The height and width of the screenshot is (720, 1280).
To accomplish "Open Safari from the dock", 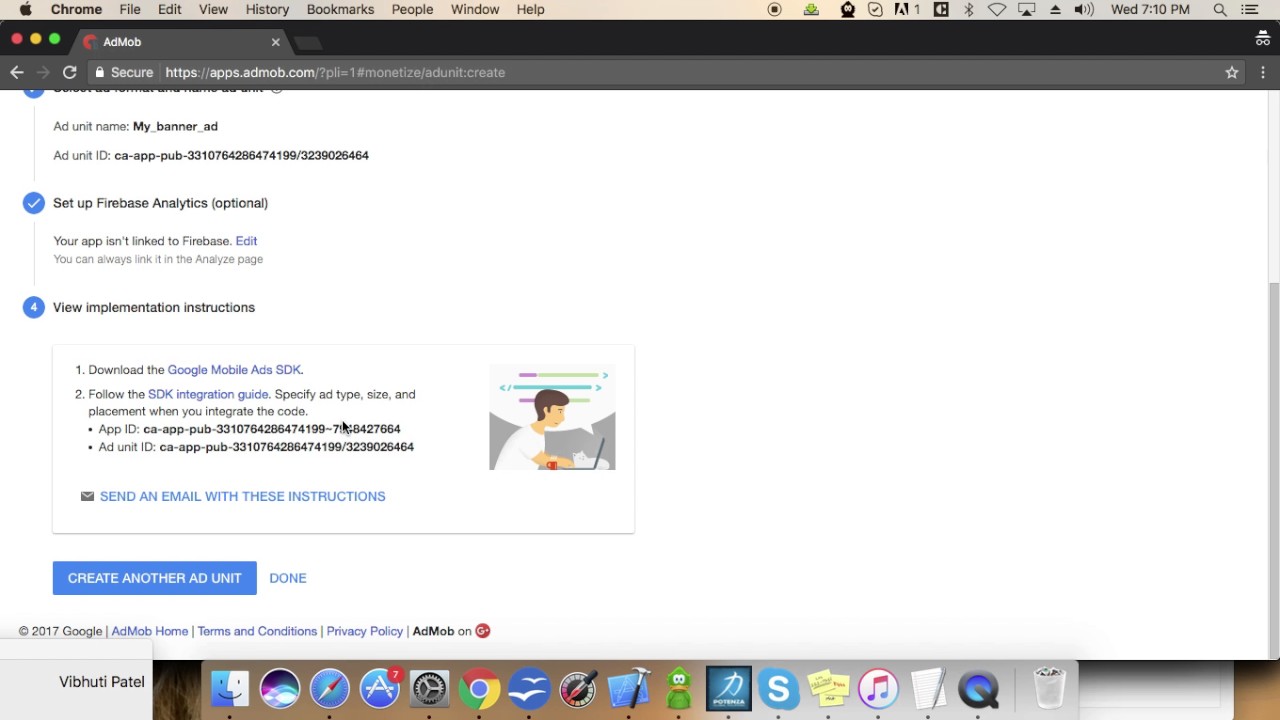I will click(x=330, y=688).
